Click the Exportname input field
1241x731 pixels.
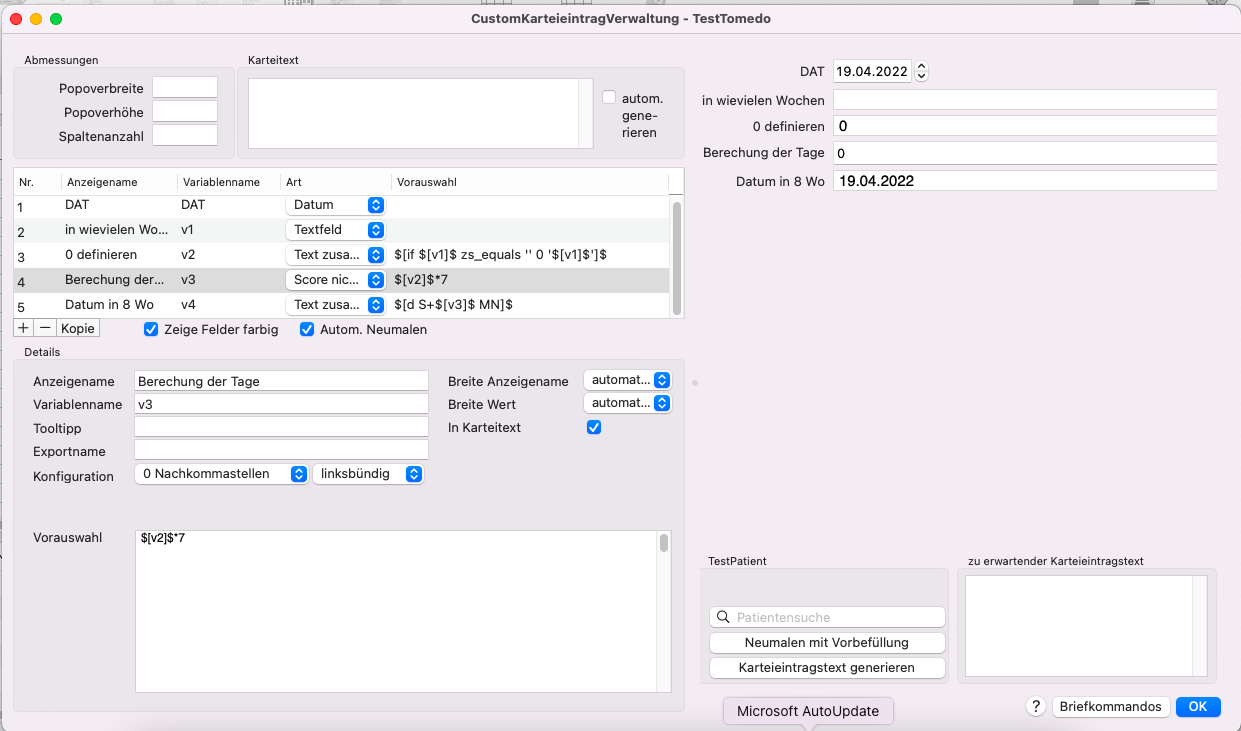pyautogui.click(x=281, y=451)
